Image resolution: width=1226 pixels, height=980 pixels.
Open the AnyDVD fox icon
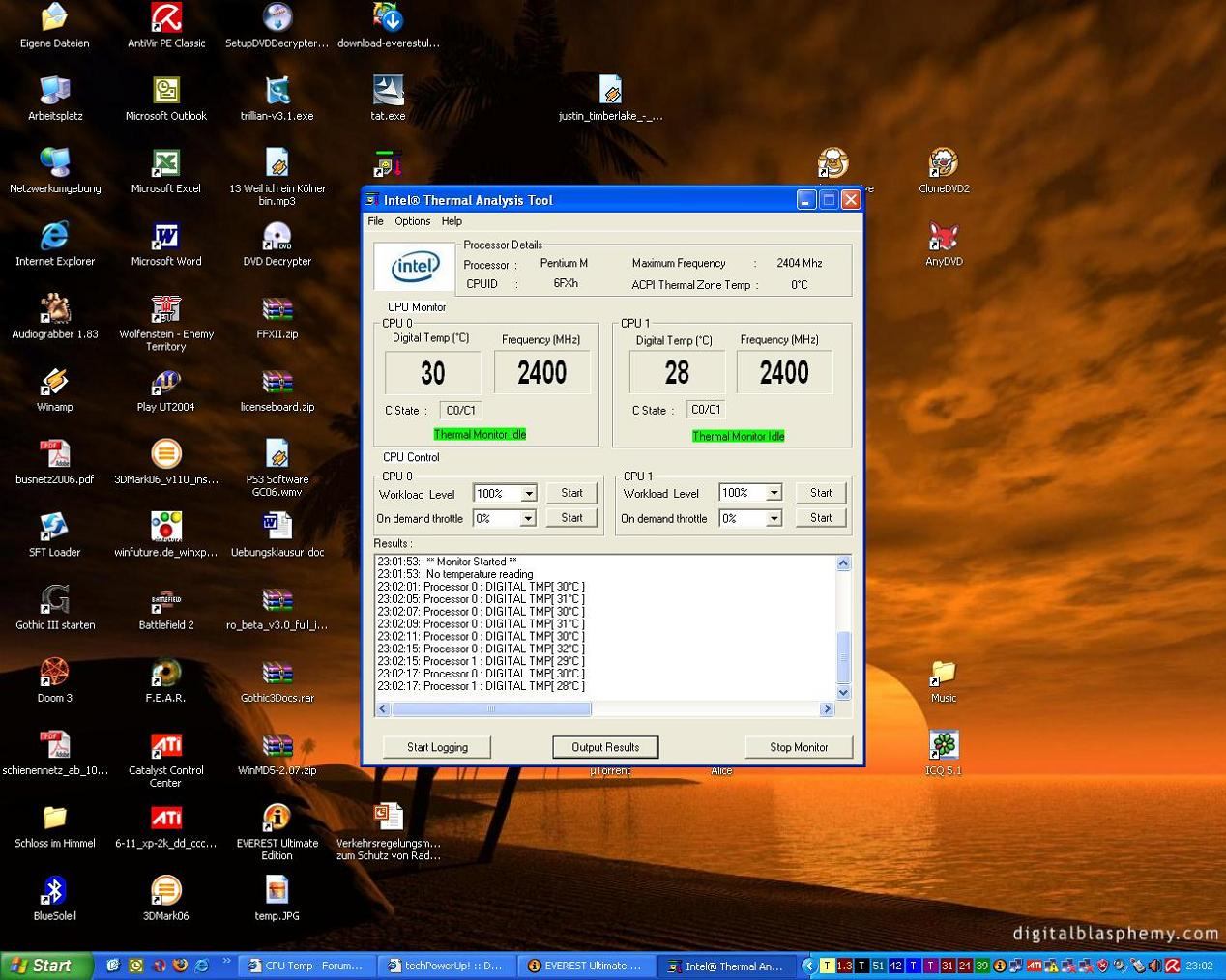click(x=943, y=237)
